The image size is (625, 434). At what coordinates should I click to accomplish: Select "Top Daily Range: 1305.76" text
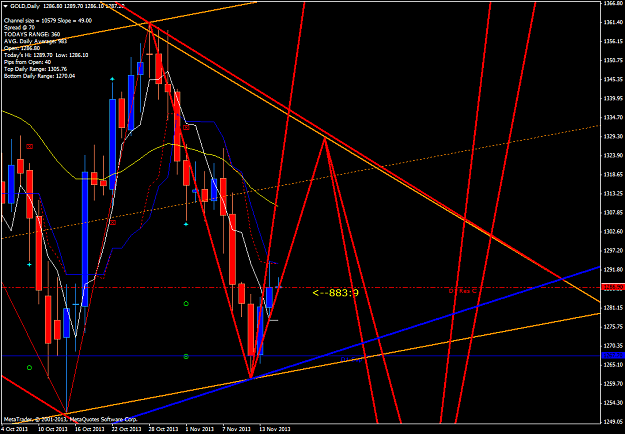[x=35, y=69]
